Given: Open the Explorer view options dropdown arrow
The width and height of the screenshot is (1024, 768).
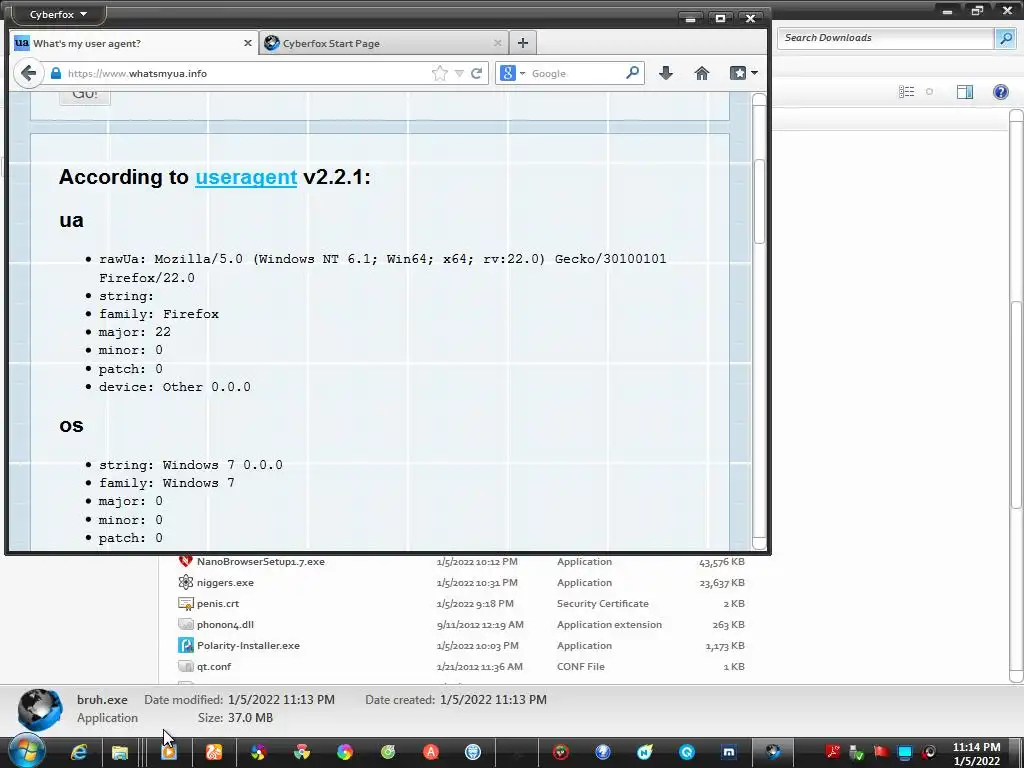Looking at the screenshot, I should pyautogui.click(x=929, y=92).
